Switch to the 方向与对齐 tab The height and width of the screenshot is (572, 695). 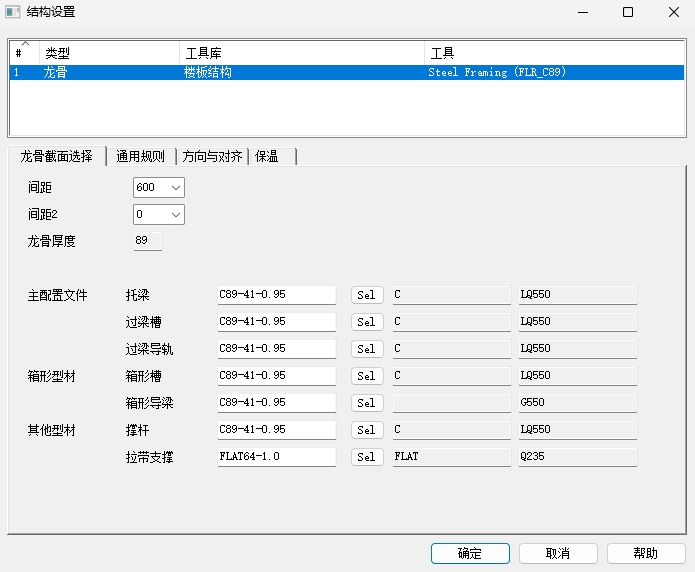[212, 156]
